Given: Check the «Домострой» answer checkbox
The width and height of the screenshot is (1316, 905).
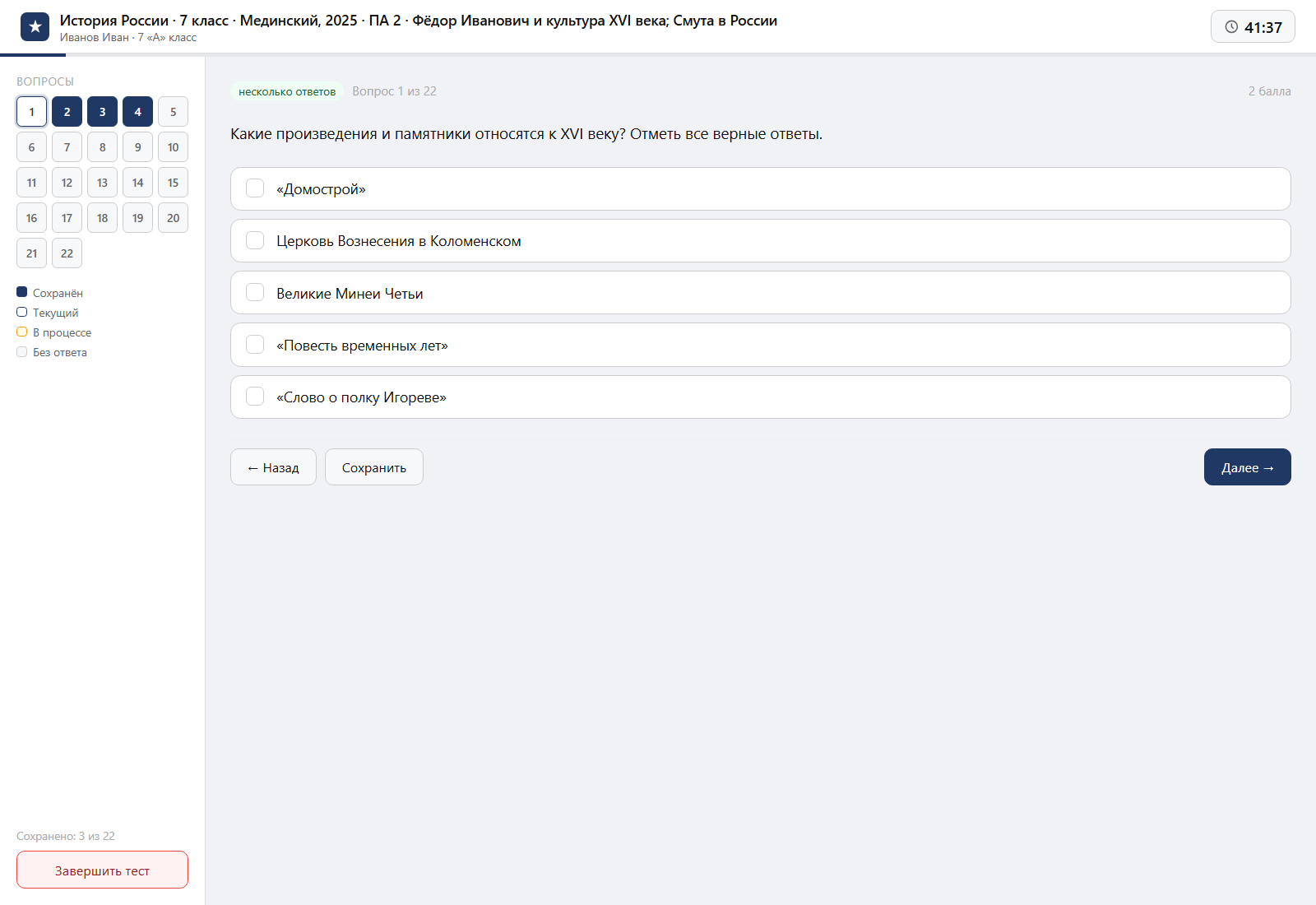Looking at the screenshot, I should coord(255,188).
